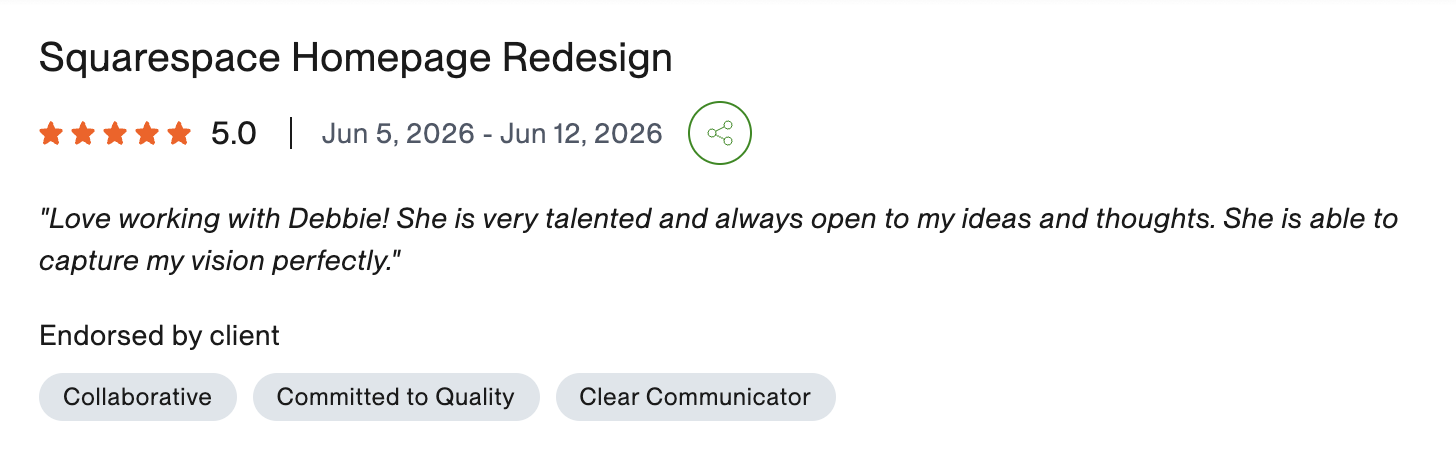Click the vertical divider after the rating
This screenshot has height=456, width=1456.
[290, 133]
